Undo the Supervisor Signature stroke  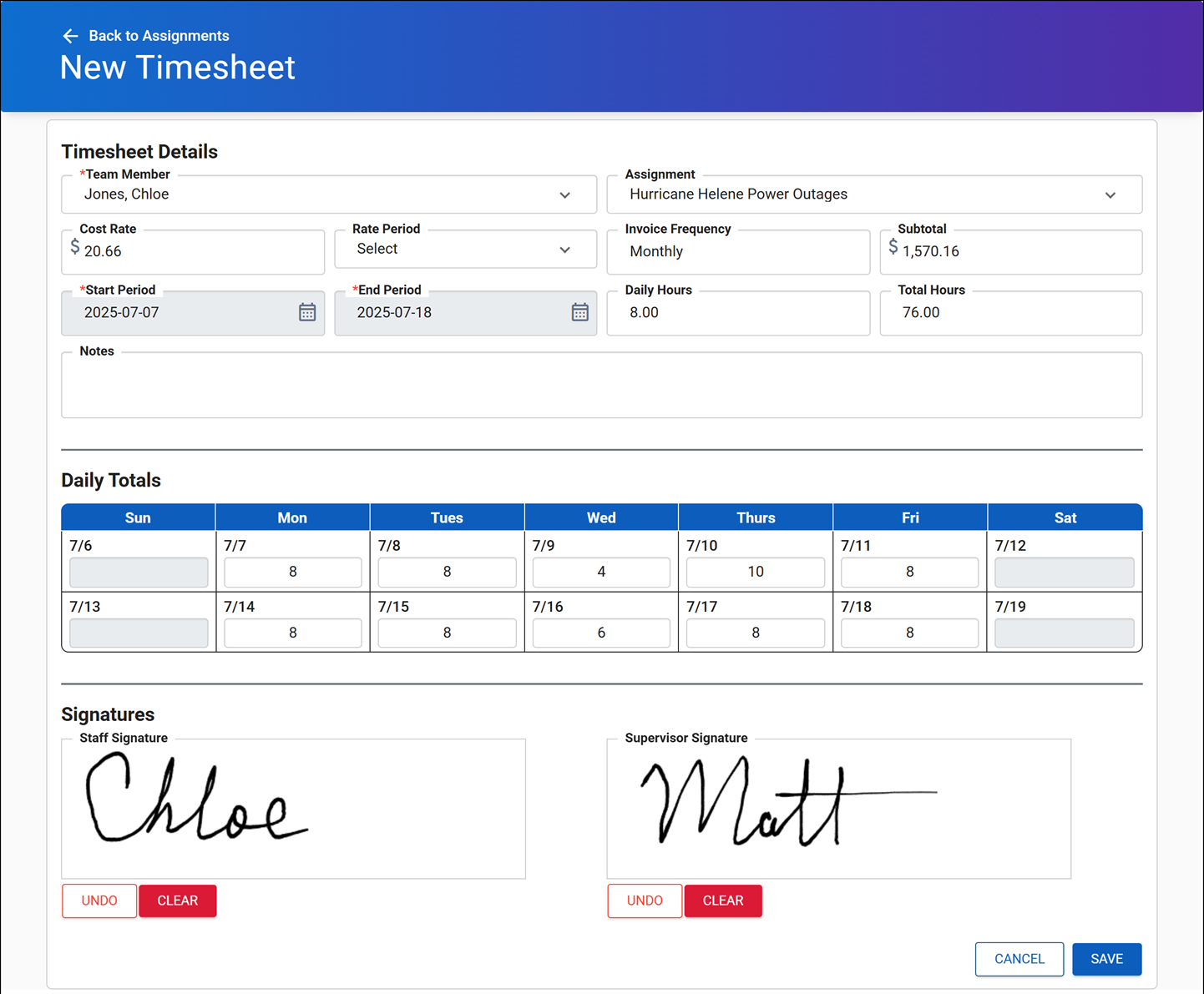click(x=644, y=901)
